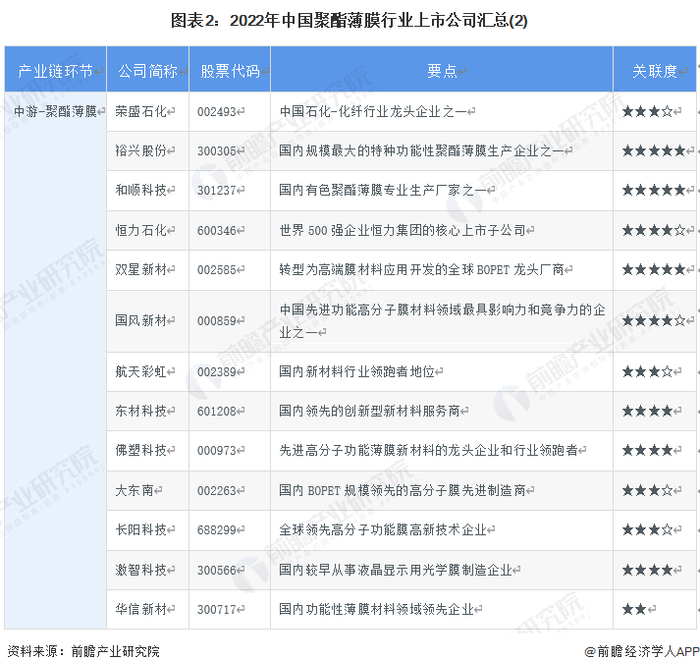
Task: Click the text 世界500强企业恒力集团的核心上市子公司
Action: [403, 230]
